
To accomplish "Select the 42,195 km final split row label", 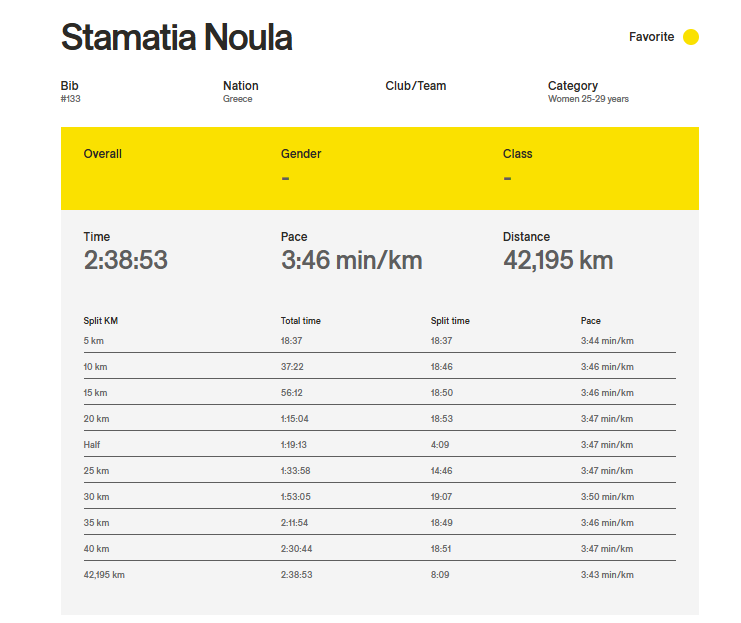I will [104, 575].
